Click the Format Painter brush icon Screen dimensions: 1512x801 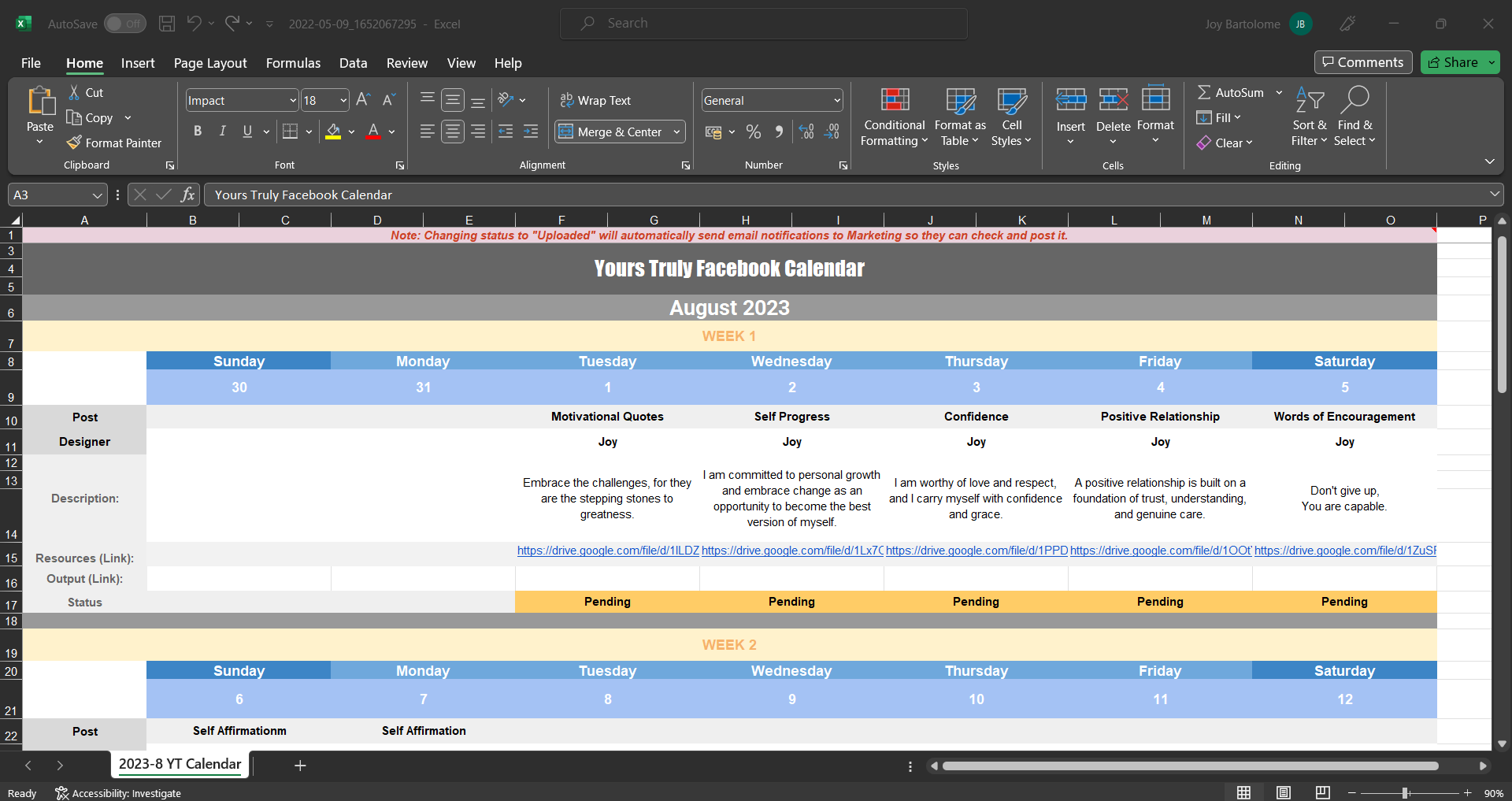point(74,143)
